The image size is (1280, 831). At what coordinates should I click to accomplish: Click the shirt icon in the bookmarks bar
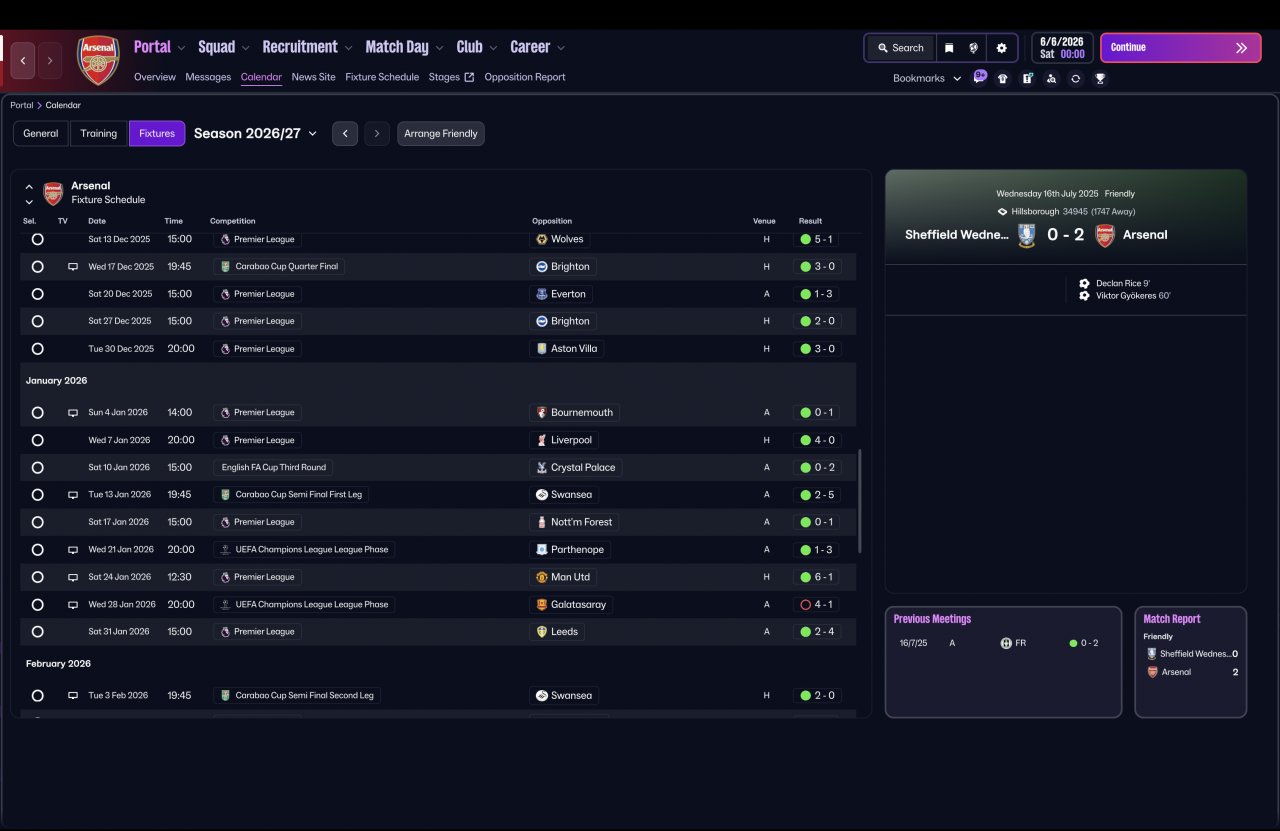1003,78
